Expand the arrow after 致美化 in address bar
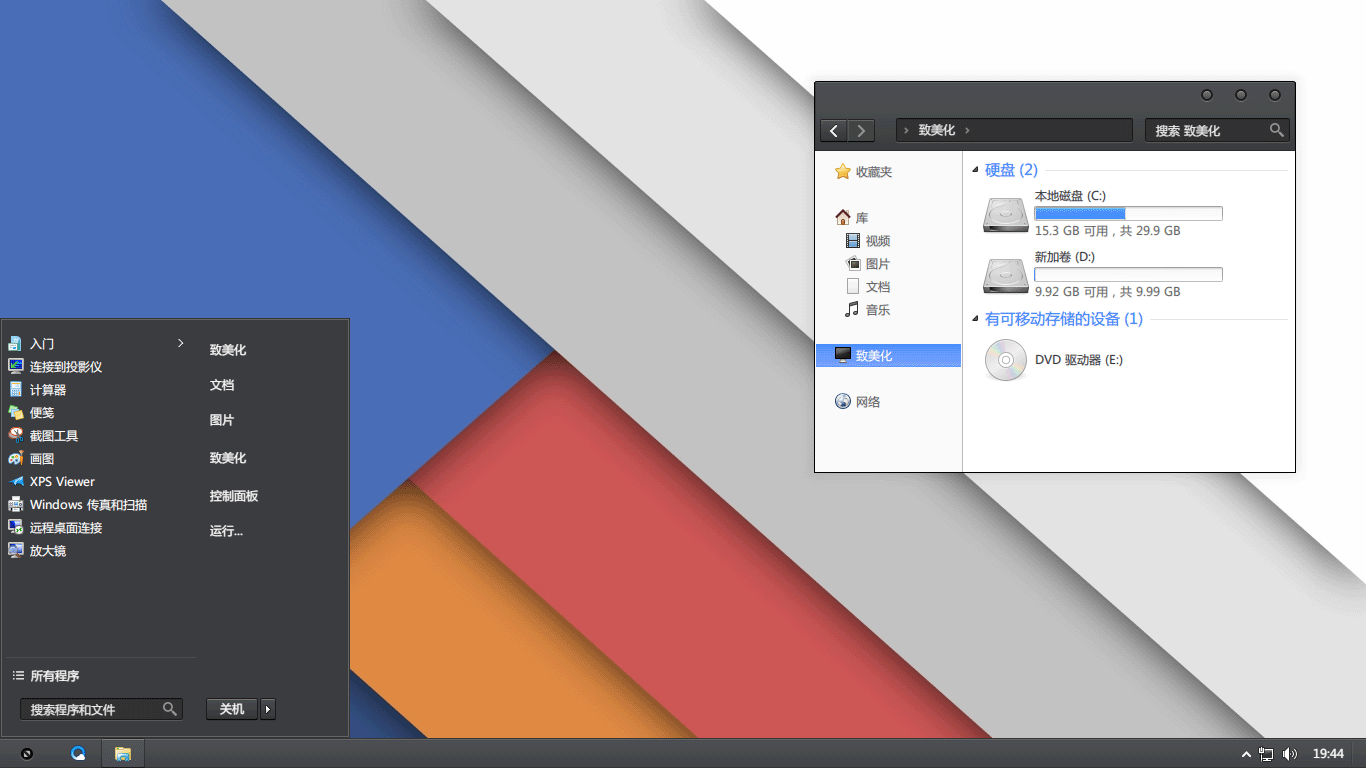The height and width of the screenshot is (768, 1366). [967, 131]
